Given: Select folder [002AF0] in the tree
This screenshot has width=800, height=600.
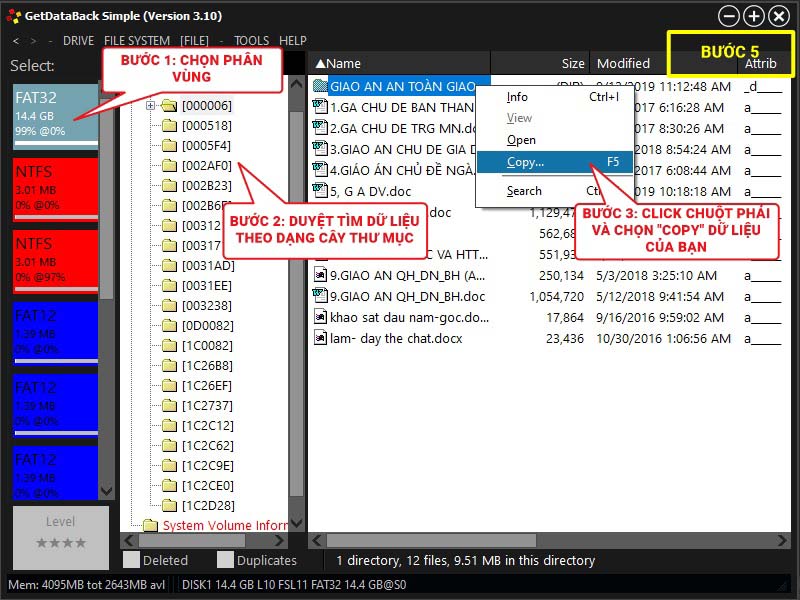Looking at the screenshot, I should point(207,166).
